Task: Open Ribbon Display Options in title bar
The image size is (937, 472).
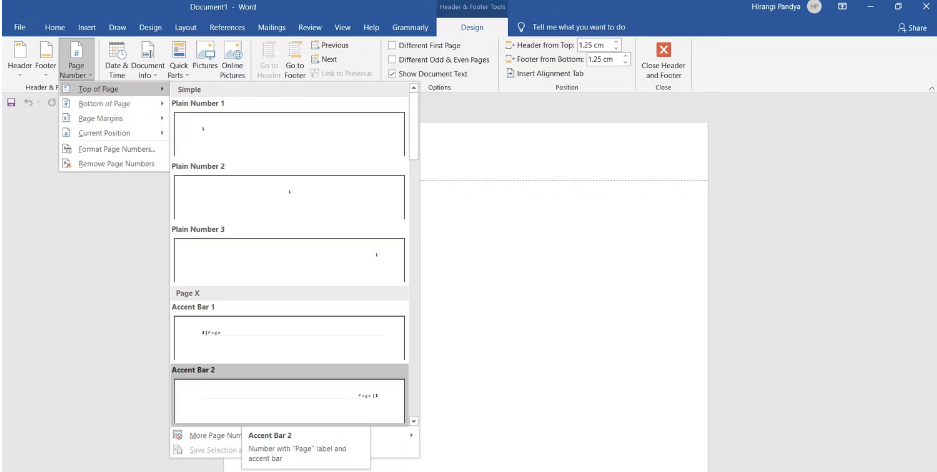Action: pos(843,7)
